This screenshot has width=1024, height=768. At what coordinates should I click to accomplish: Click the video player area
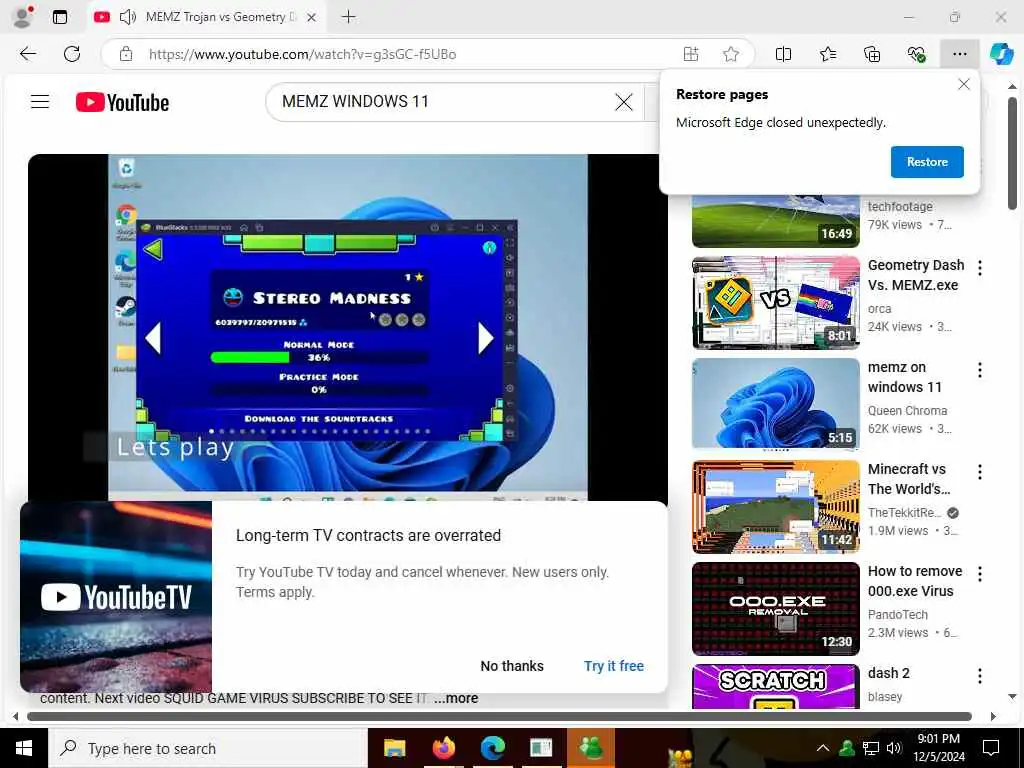tap(347, 327)
